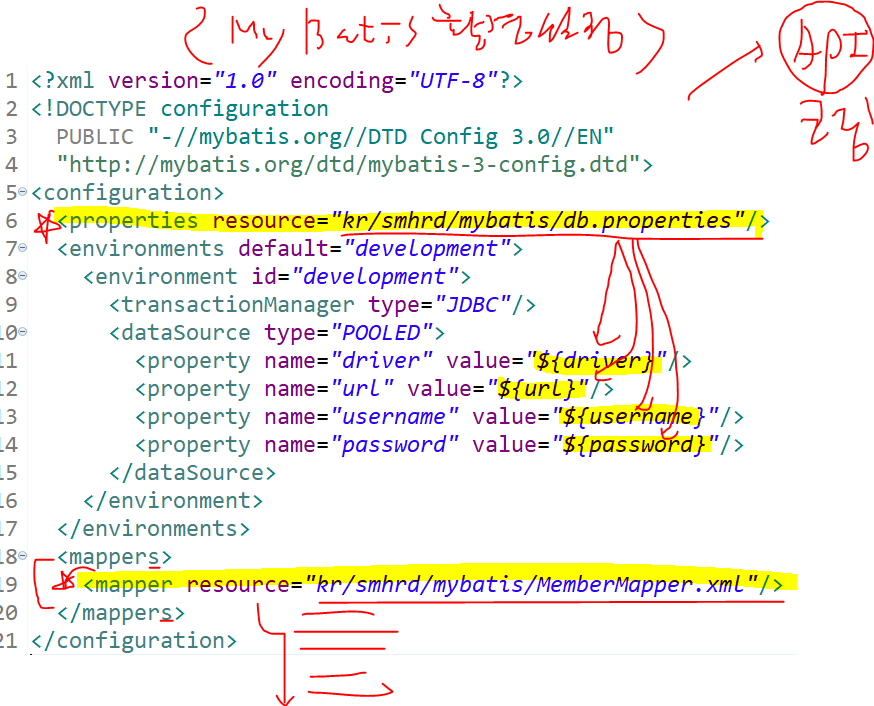Click the closing </mappers> tag

coord(121,613)
